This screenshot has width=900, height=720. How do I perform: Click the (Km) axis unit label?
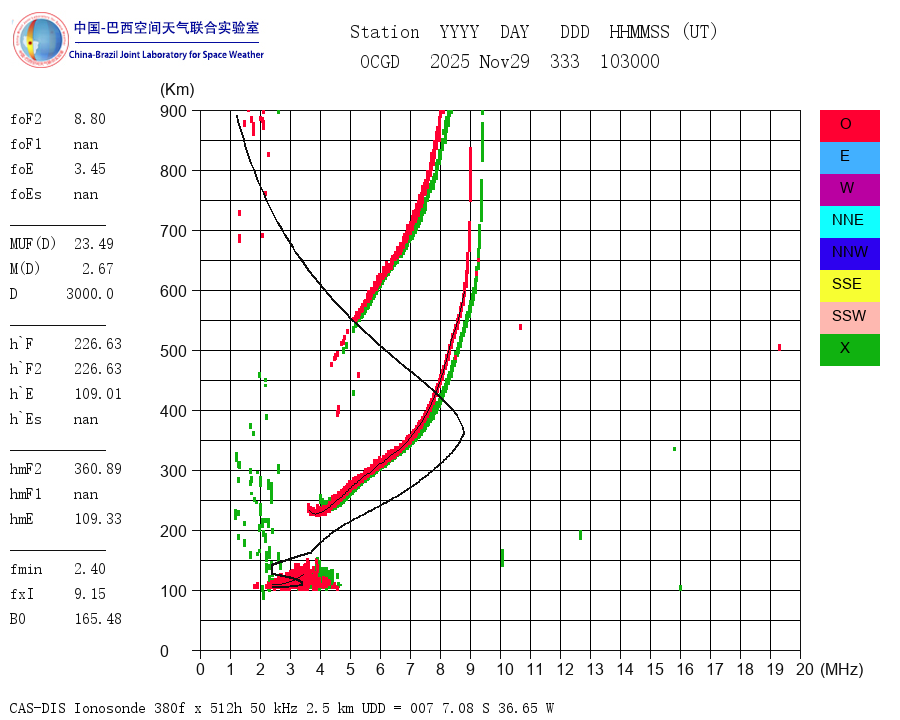177,90
